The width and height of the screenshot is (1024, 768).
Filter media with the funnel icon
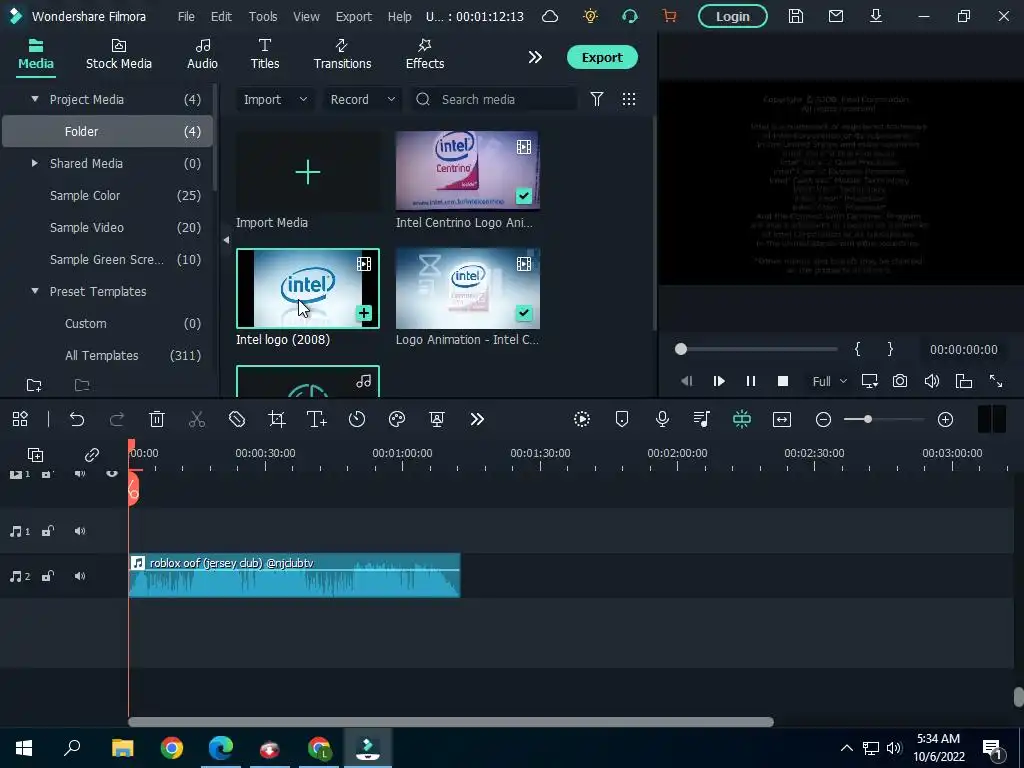596,99
